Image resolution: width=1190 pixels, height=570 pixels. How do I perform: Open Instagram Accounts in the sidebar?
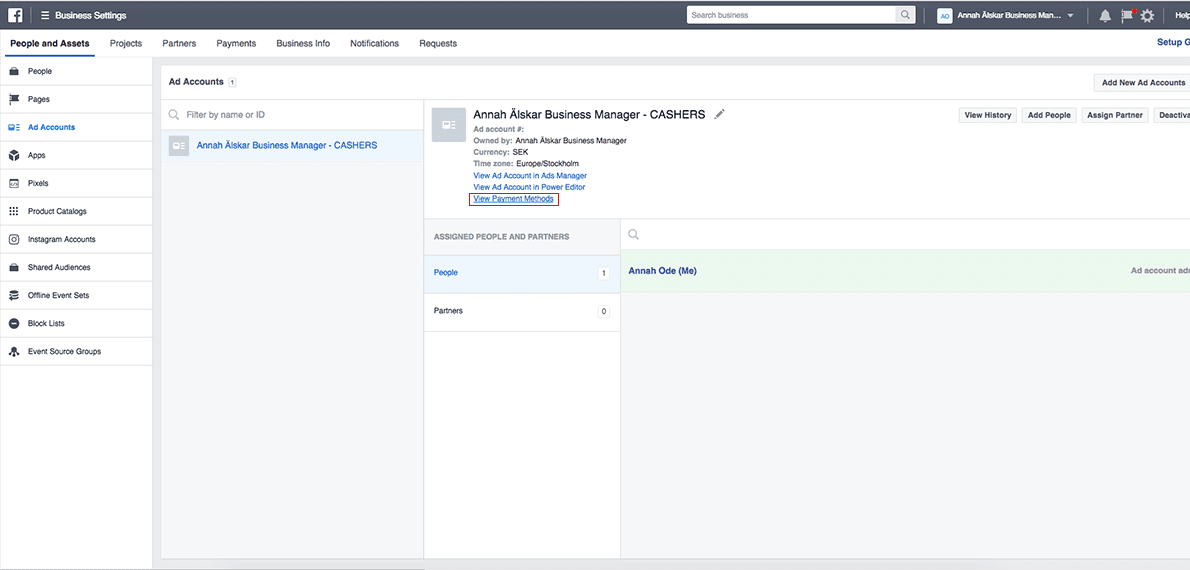62,240
